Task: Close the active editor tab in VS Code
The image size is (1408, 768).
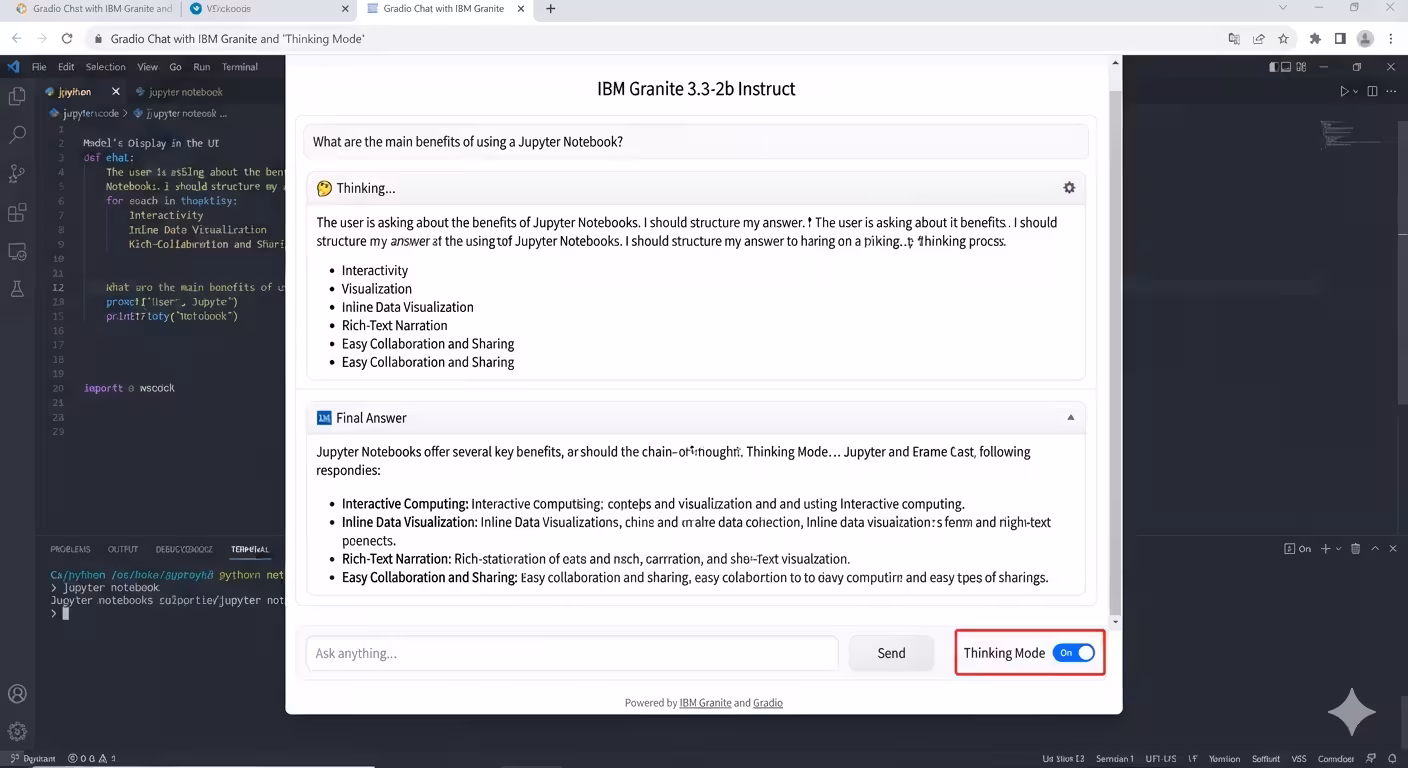Action: 115,91
